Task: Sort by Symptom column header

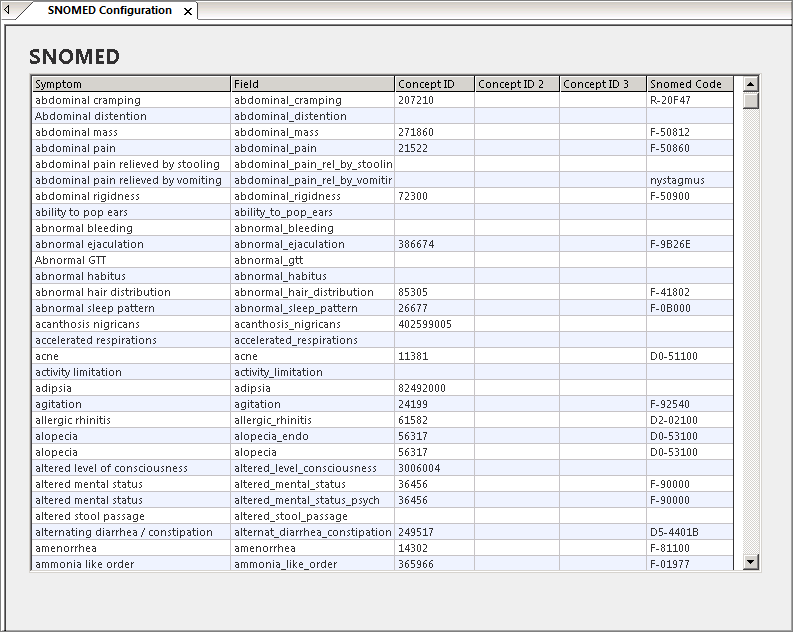Action: pyautogui.click(x=131, y=84)
